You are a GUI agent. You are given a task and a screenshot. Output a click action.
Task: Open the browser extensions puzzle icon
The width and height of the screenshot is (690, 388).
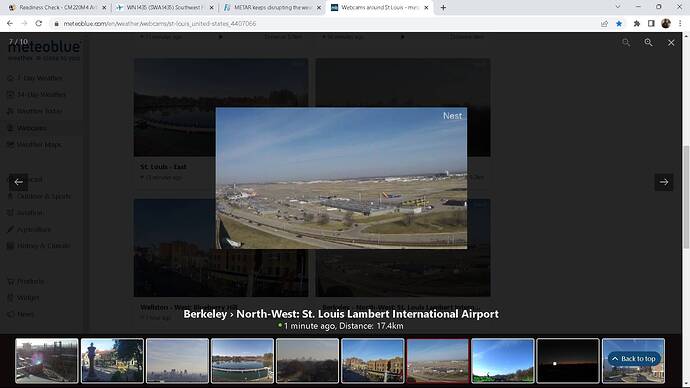636,23
